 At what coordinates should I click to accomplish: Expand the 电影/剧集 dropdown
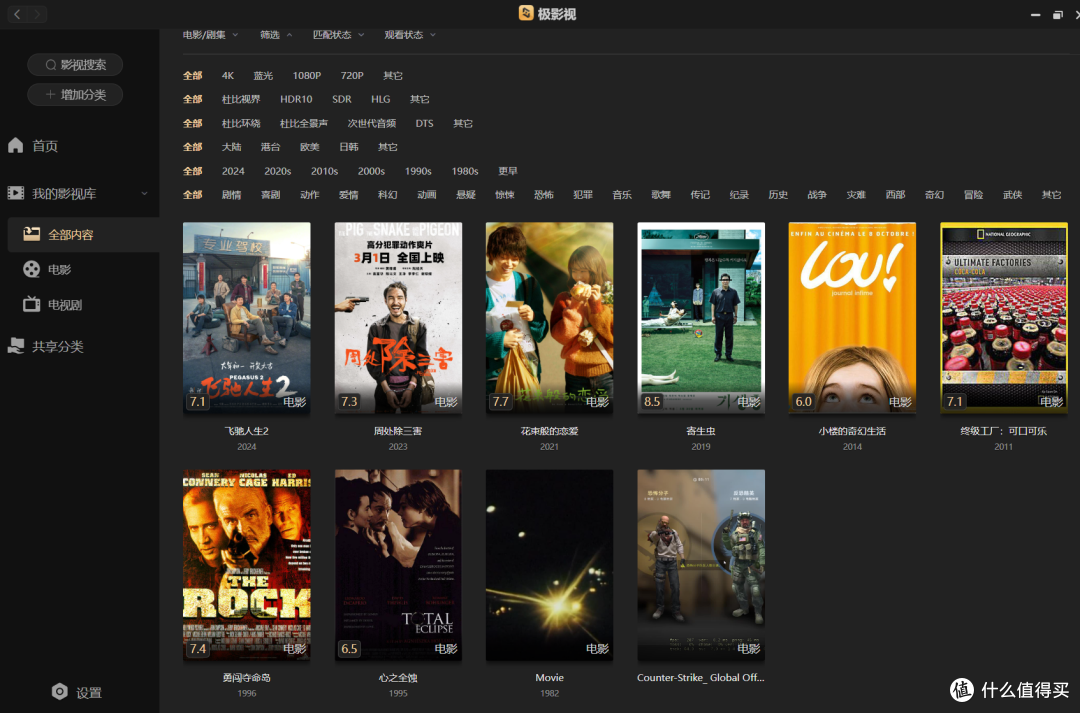(x=210, y=34)
